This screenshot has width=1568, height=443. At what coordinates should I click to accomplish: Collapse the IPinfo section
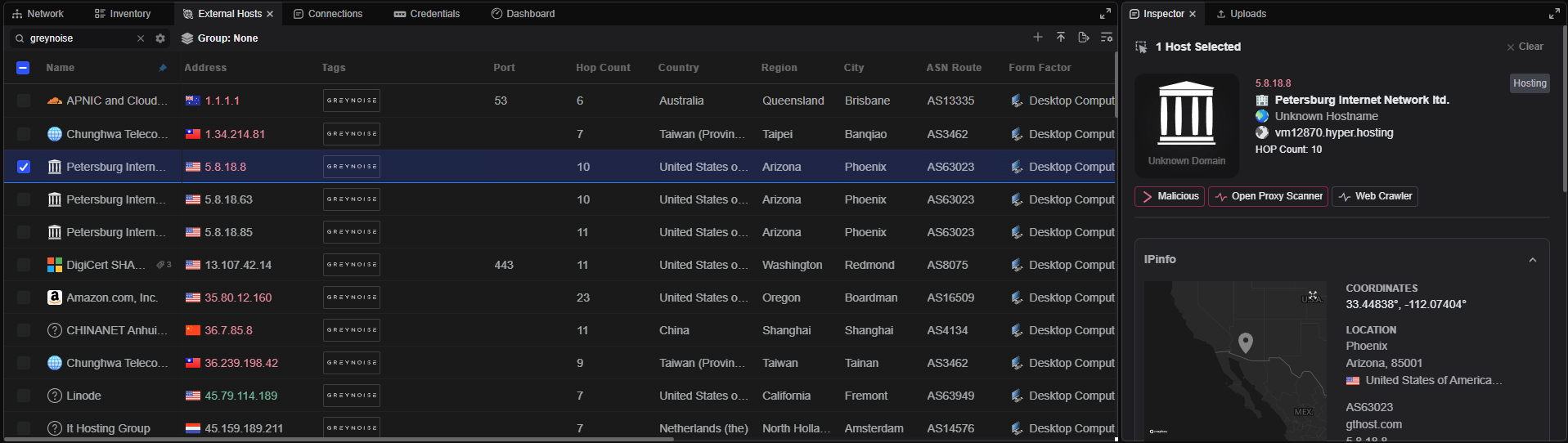tap(1532, 260)
